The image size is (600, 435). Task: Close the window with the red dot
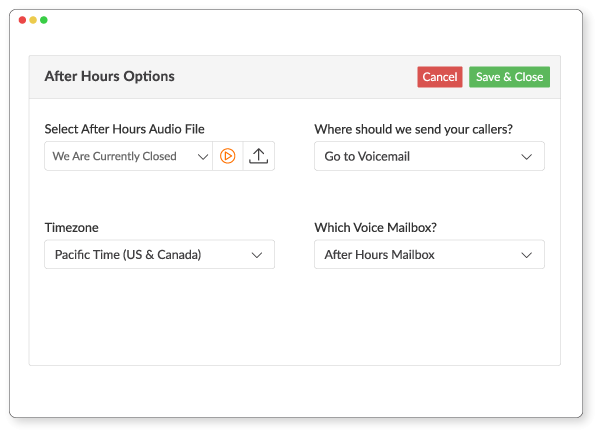tap(23, 20)
